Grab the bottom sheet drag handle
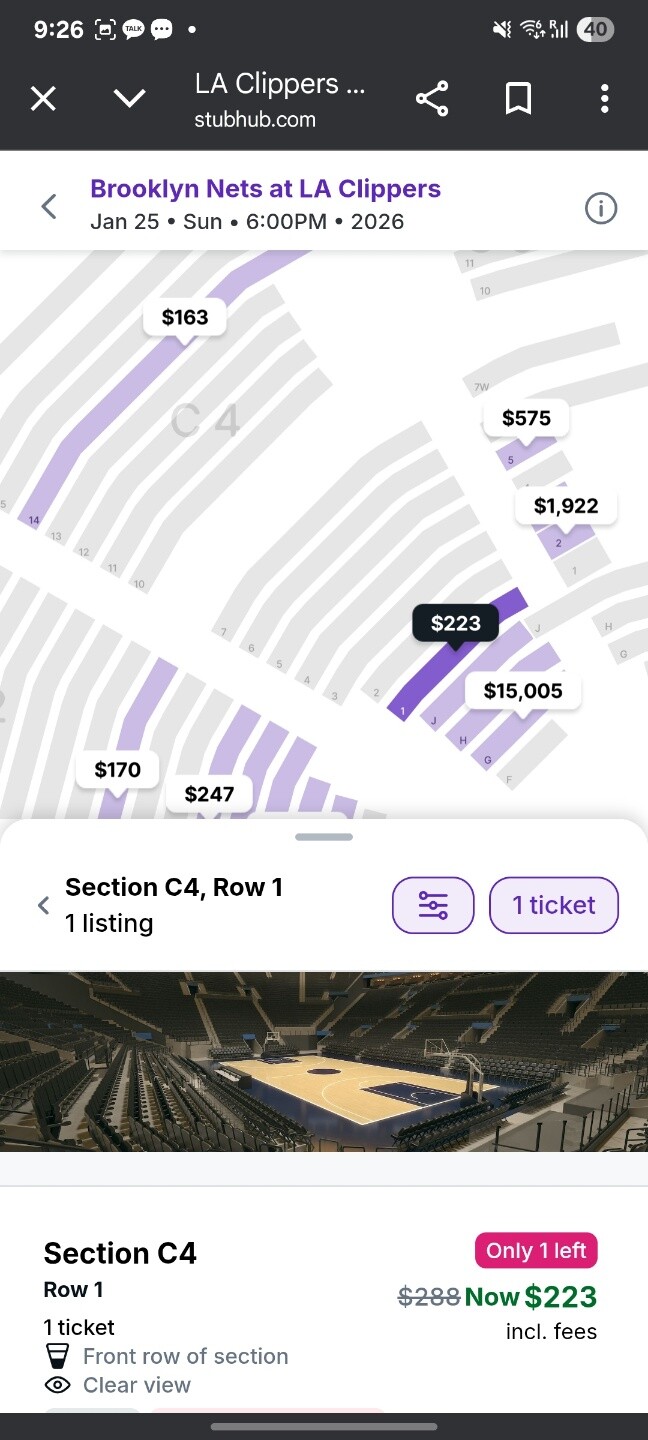The width and height of the screenshot is (648, 1440). point(324,836)
